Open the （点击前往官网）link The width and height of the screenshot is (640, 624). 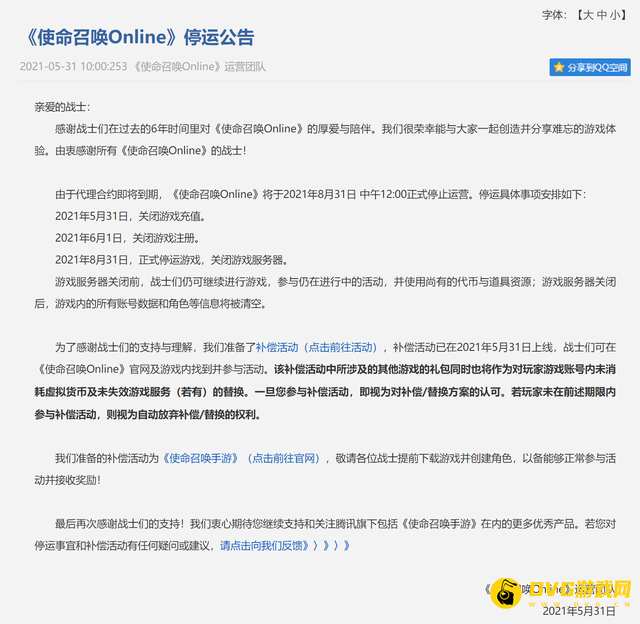tap(284, 458)
